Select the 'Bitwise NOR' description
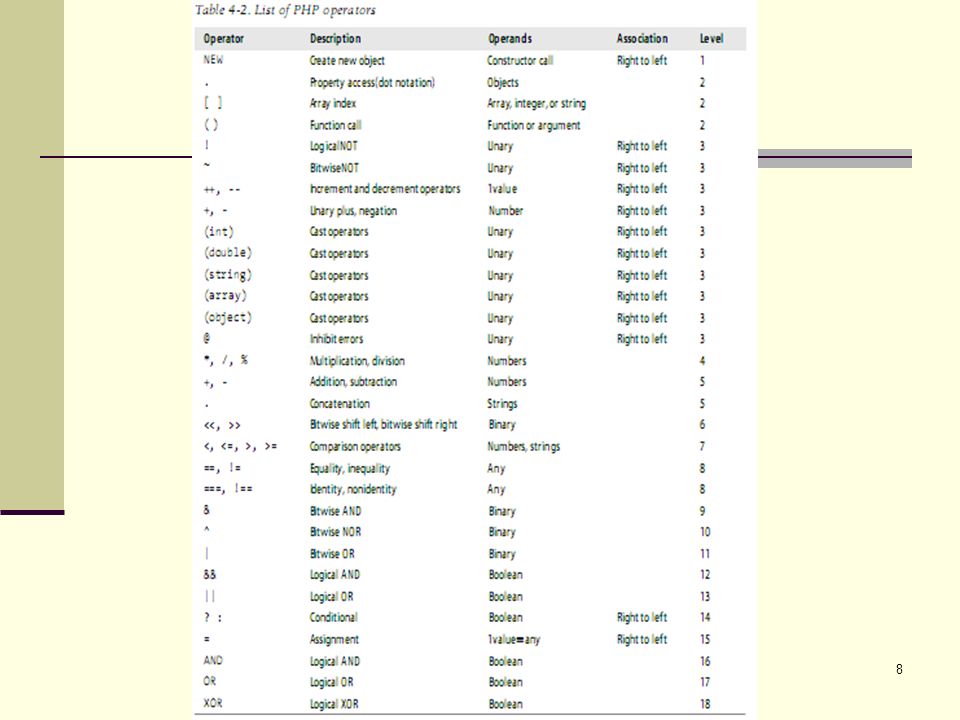This screenshot has height=720, width=960. click(336, 532)
